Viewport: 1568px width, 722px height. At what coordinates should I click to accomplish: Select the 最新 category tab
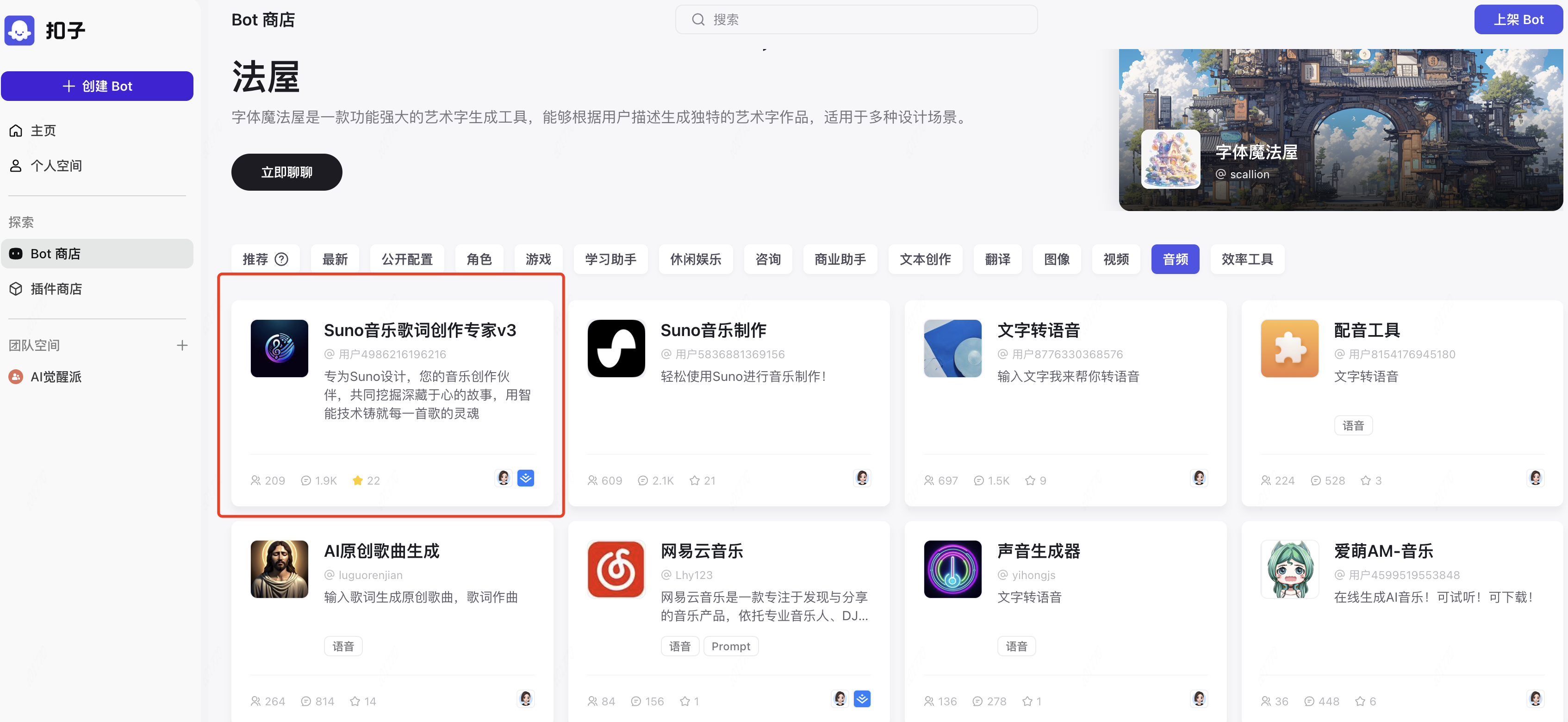pyautogui.click(x=335, y=259)
